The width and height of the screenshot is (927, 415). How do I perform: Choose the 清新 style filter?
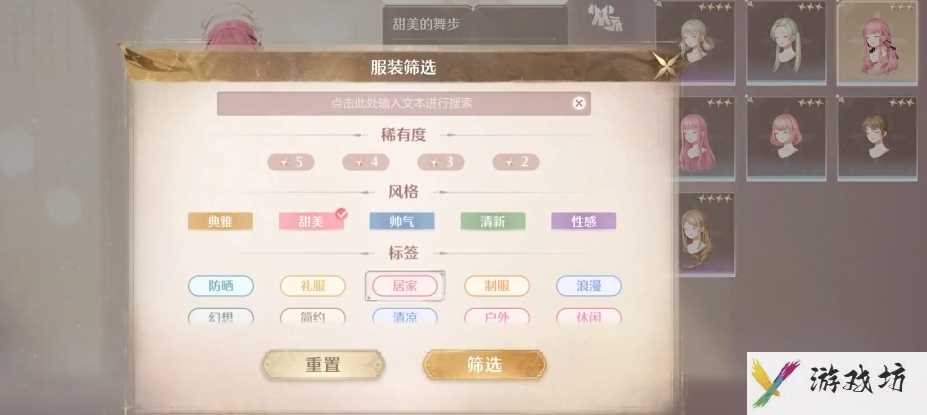click(x=493, y=222)
